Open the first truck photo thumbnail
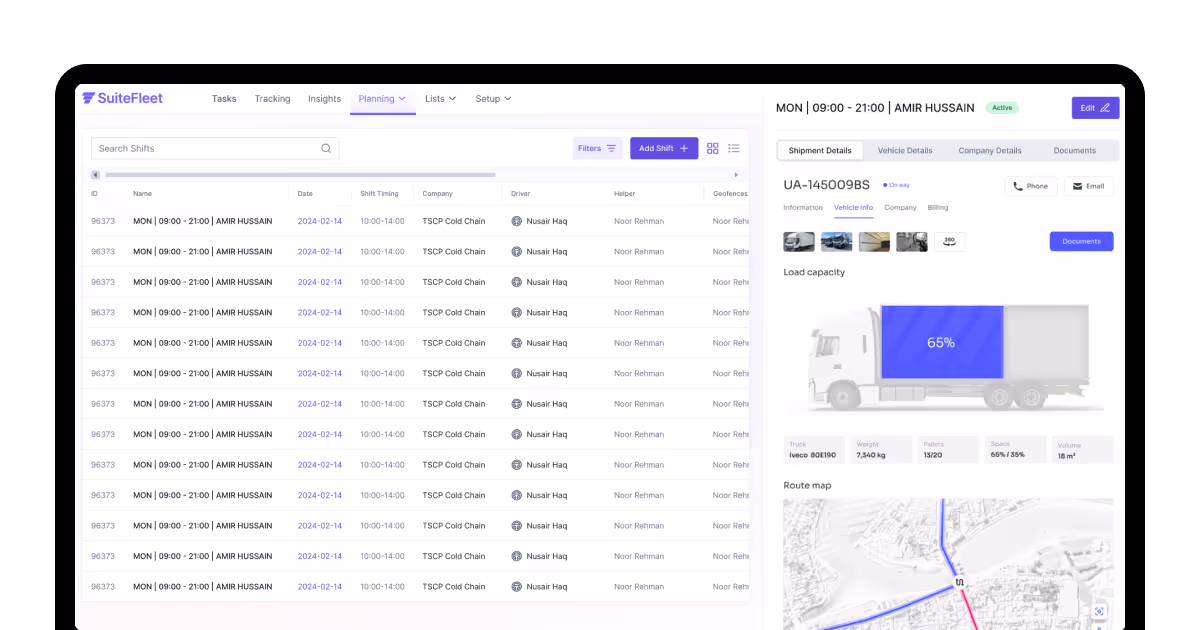The height and width of the screenshot is (630, 1200). (x=799, y=241)
